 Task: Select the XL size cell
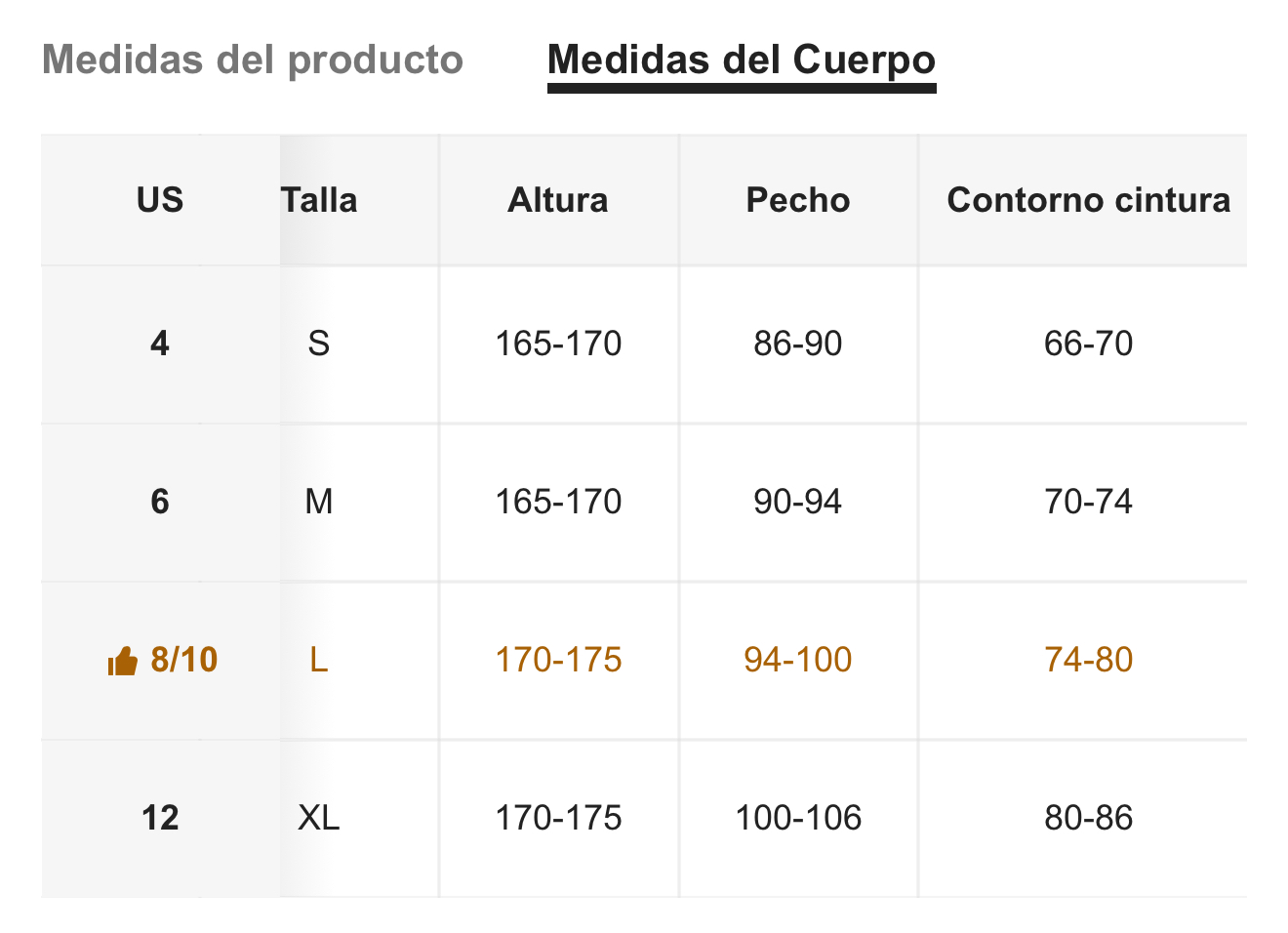319,818
